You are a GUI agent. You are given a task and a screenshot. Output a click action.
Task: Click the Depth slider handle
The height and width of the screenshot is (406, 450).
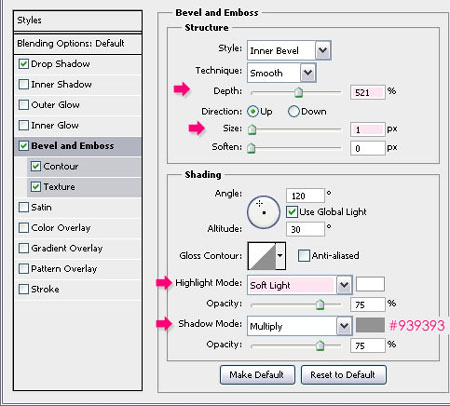(299, 92)
